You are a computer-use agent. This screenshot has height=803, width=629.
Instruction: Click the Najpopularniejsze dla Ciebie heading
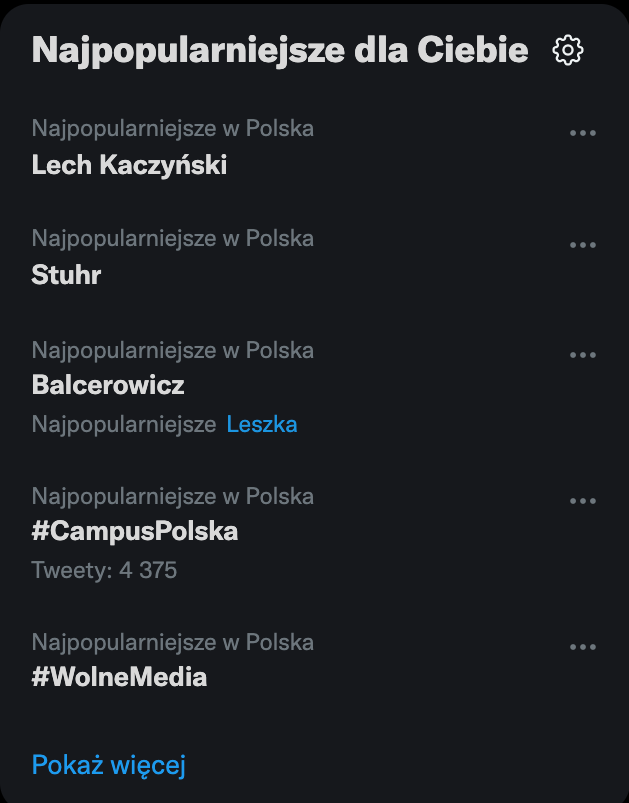[280, 50]
